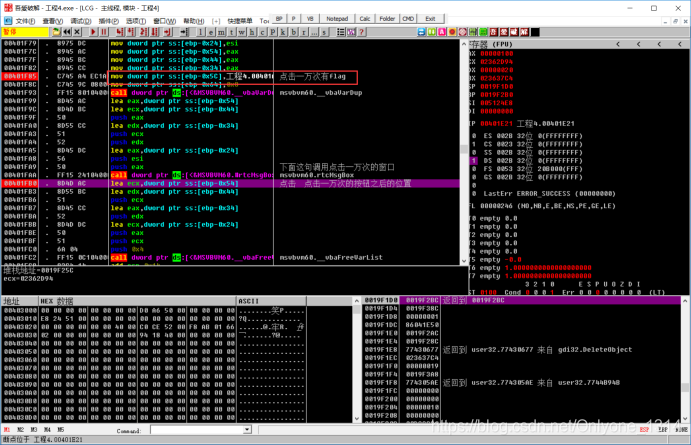Click the VB button
Image resolution: width=691 pixels, height=445 pixels.
click(310, 19)
